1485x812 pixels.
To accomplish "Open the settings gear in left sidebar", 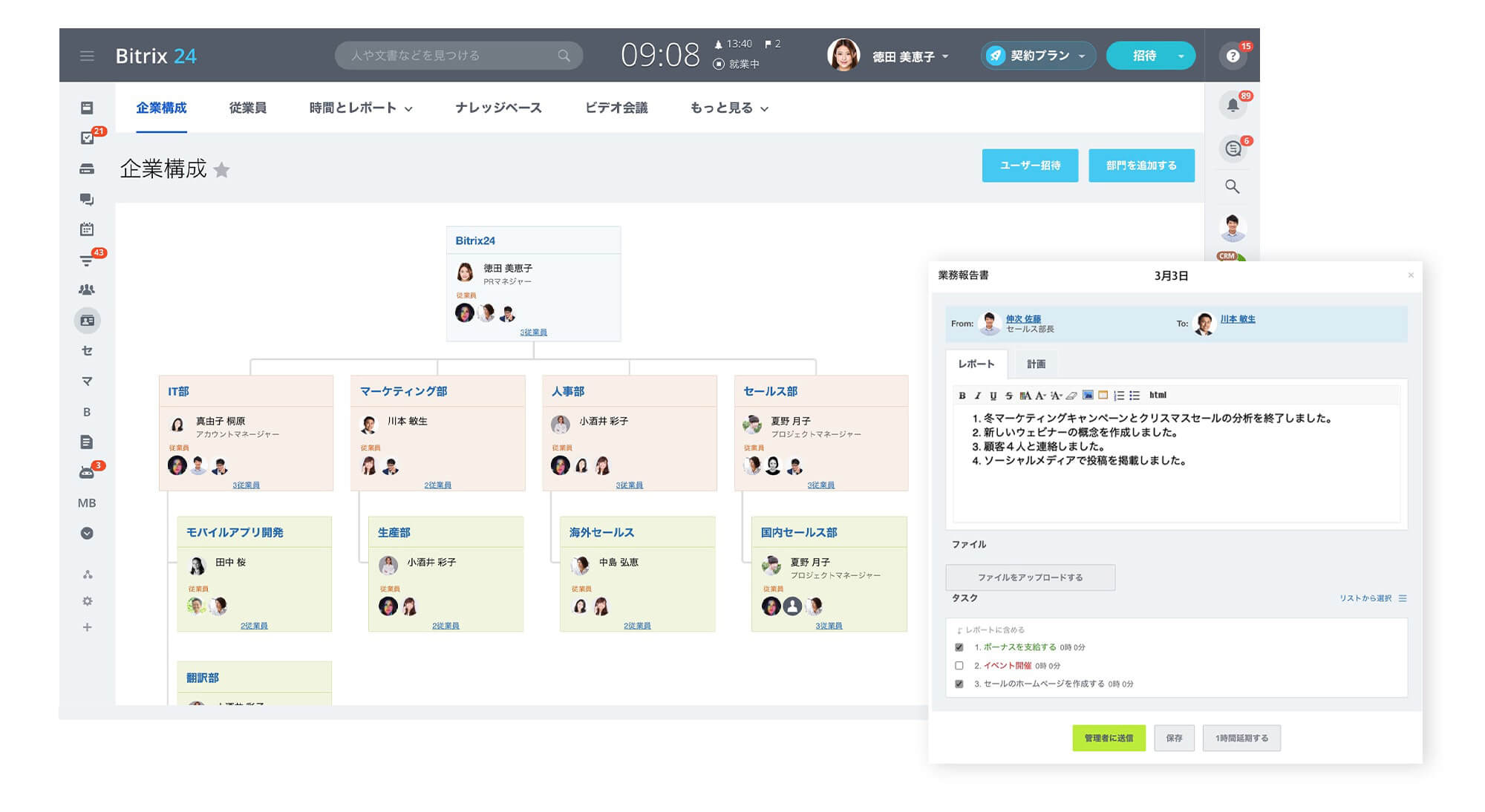I will 87,601.
